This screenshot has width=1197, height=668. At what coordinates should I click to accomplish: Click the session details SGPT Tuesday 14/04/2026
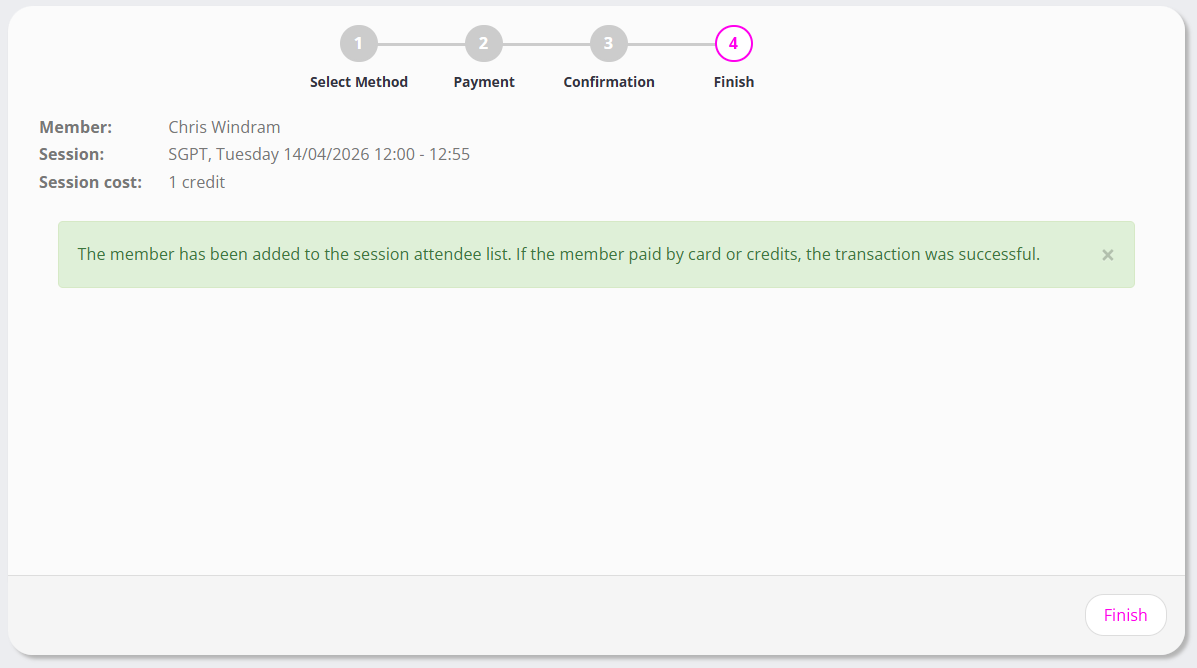point(319,154)
